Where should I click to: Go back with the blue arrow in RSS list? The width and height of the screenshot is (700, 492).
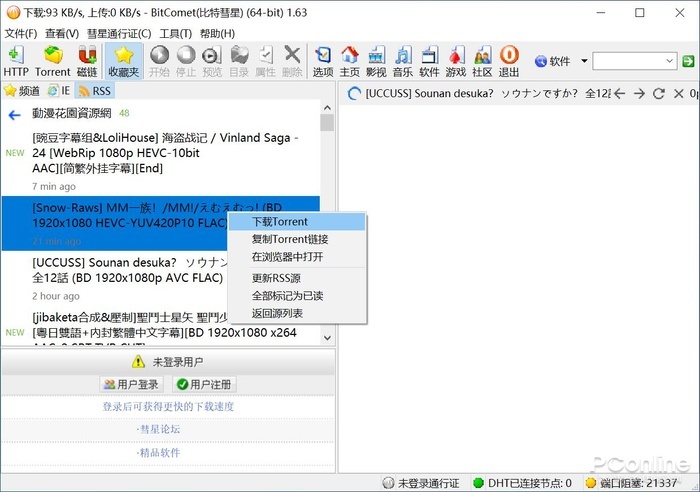point(14,115)
